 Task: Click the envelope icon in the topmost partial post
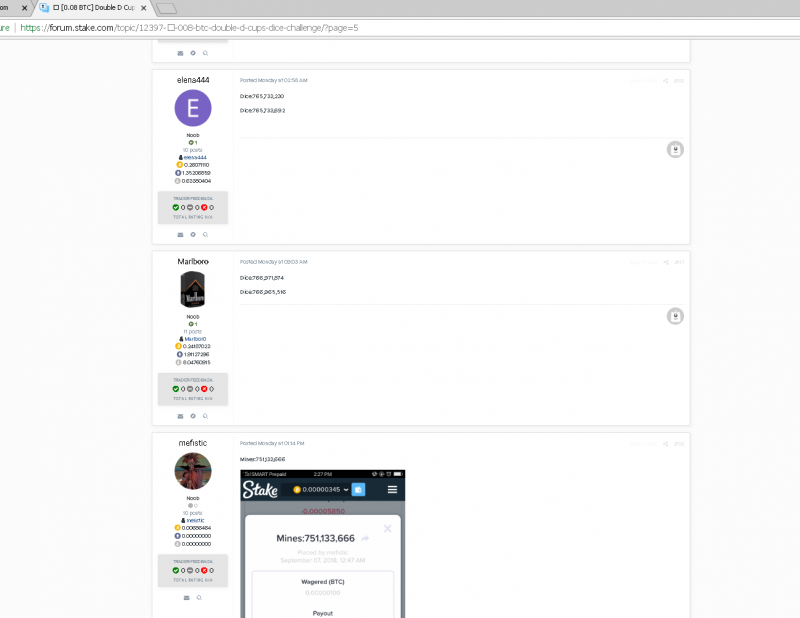point(180,53)
